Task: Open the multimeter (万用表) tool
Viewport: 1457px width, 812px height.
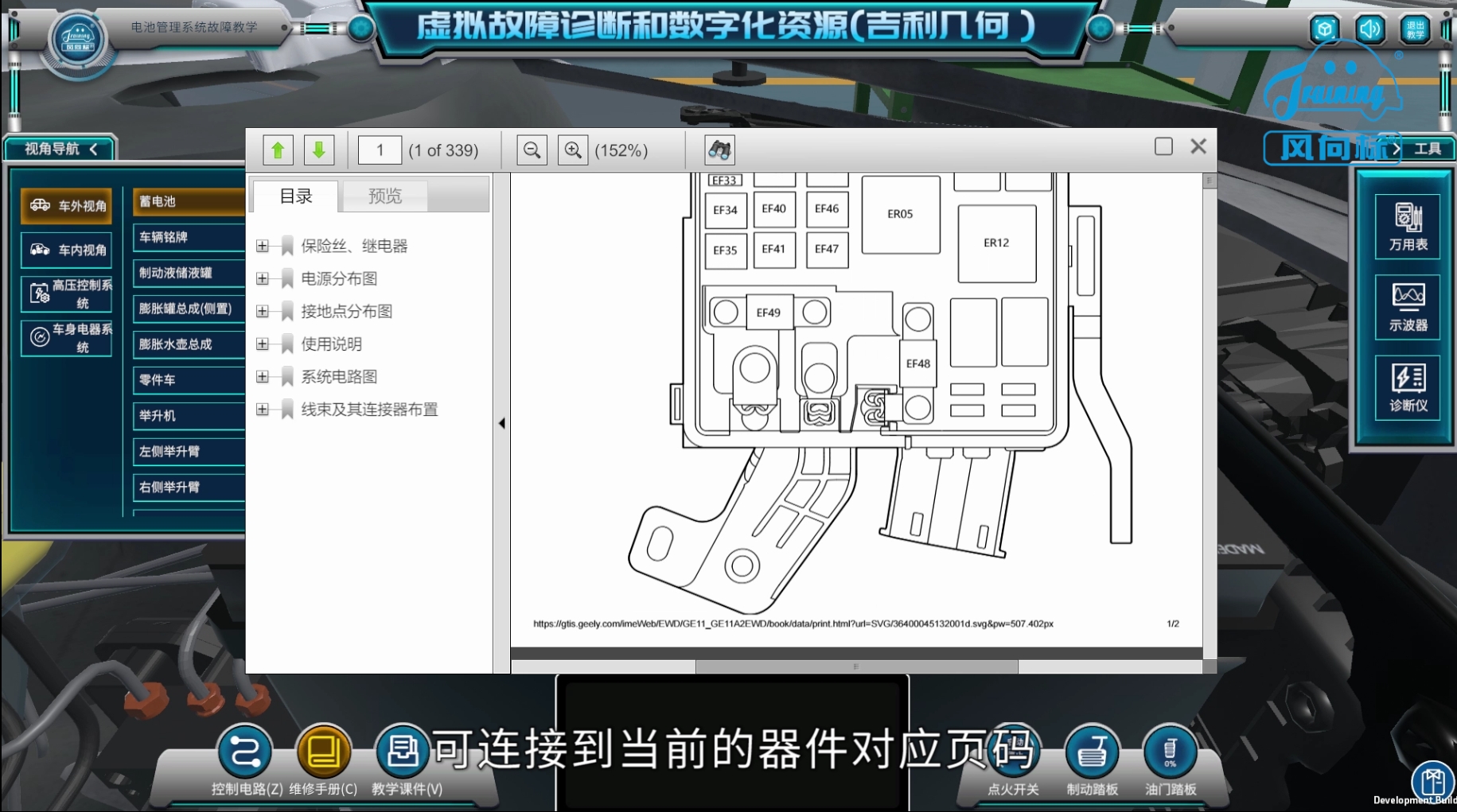Action: point(1408,226)
